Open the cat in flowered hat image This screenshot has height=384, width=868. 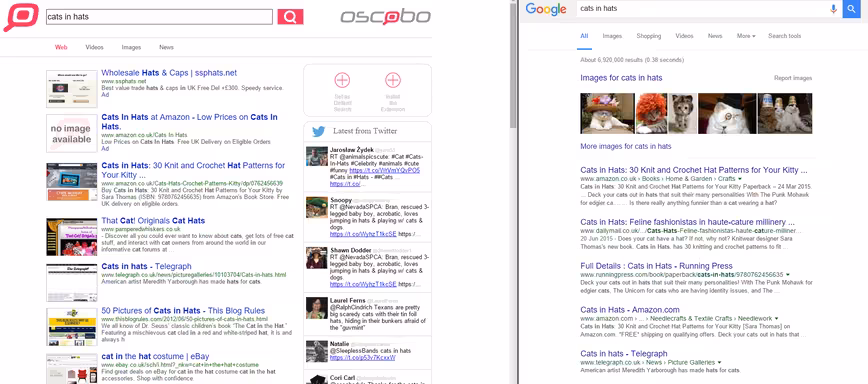click(607, 113)
